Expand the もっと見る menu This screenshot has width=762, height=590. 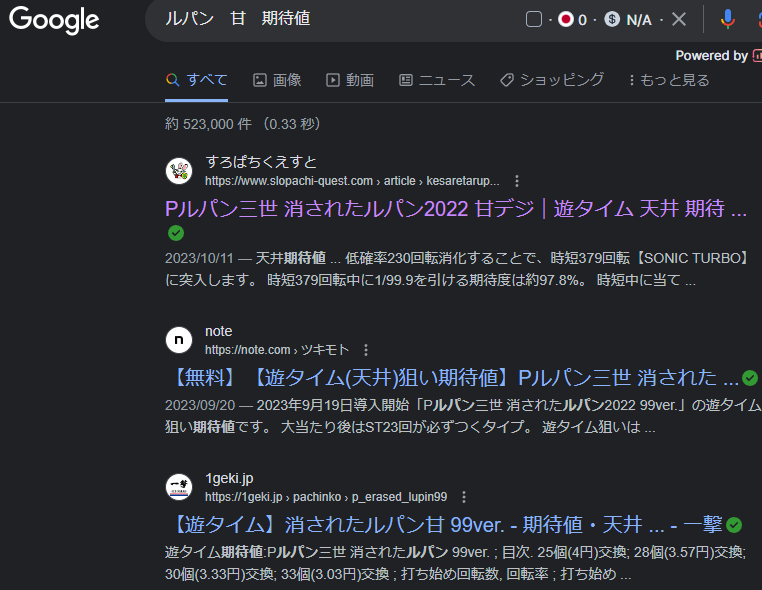pyautogui.click(x=669, y=80)
